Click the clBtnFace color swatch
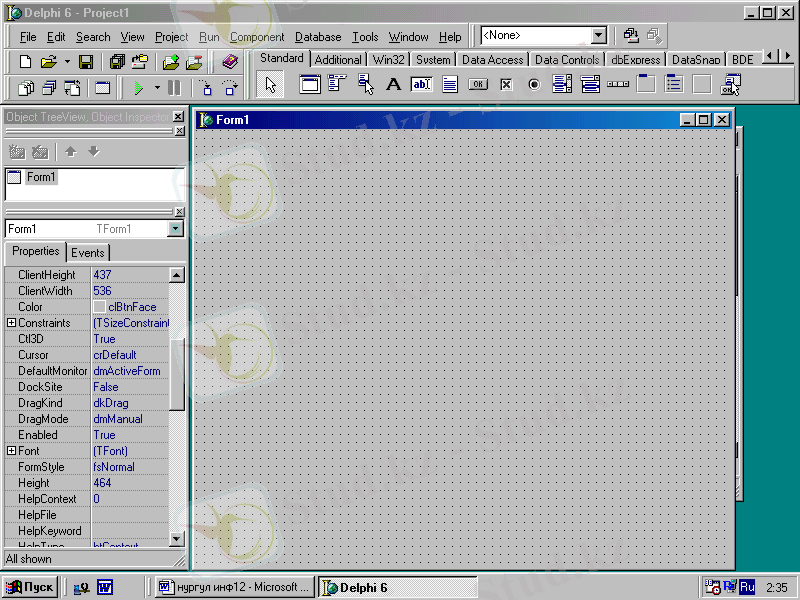The width and height of the screenshot is (800, 600). 100,307
